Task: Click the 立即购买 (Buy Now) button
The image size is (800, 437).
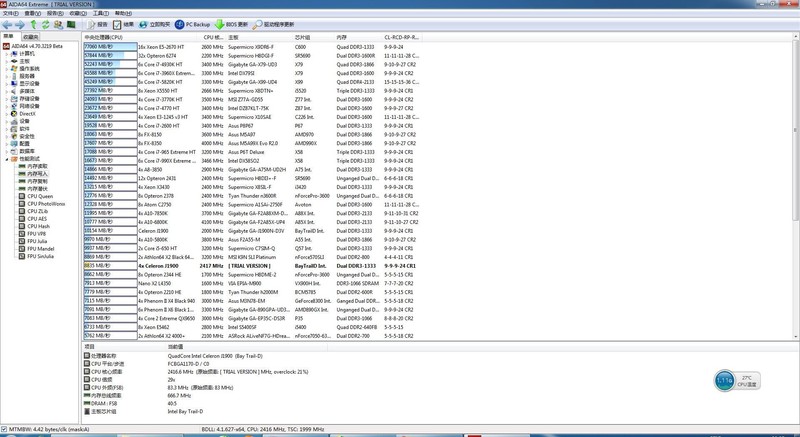Action: pos(155,24)
